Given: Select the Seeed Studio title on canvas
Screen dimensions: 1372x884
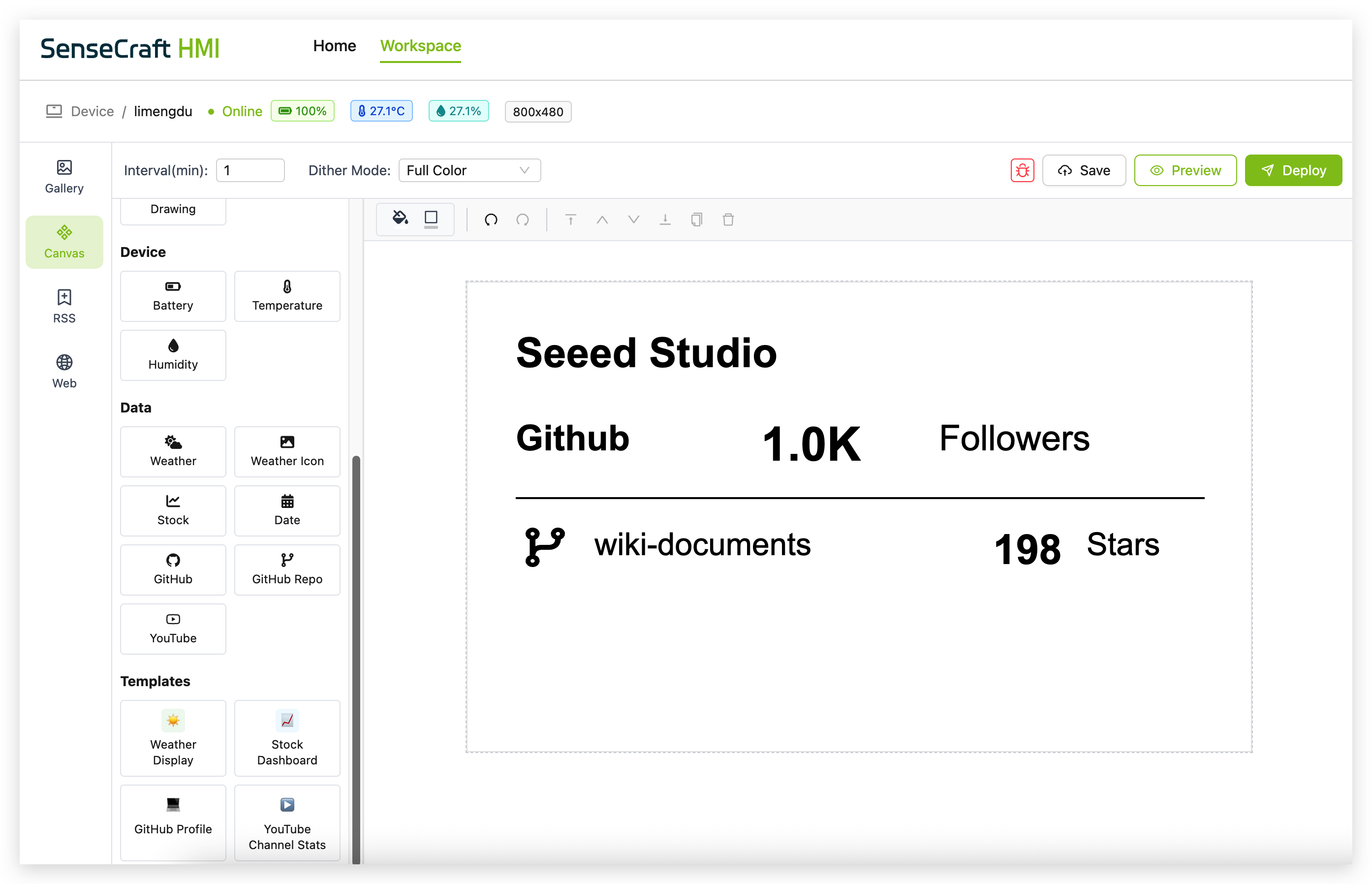Looking at the screenshot, I should [x=646, y=352].
